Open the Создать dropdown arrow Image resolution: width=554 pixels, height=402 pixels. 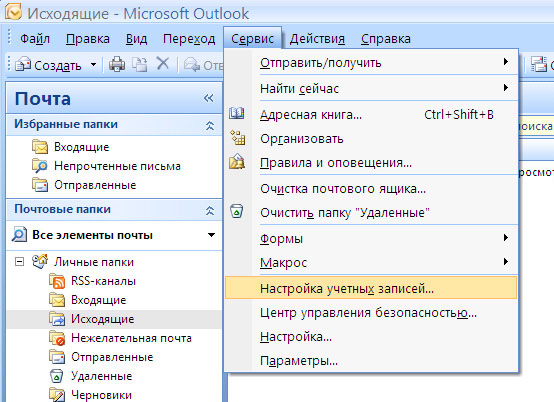click(x=93, y=65)
